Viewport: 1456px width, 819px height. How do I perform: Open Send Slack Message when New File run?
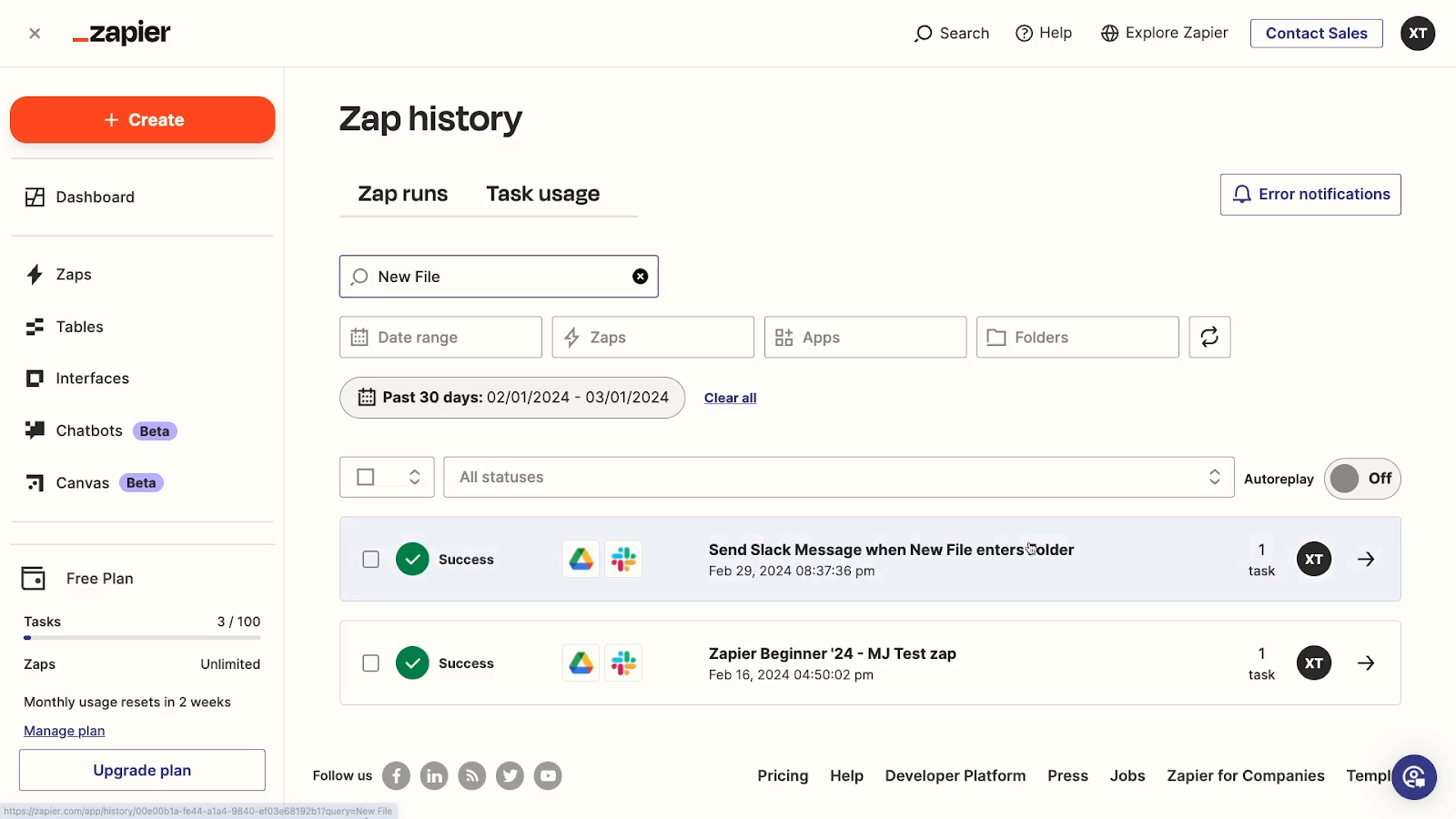tap(891, 550)
